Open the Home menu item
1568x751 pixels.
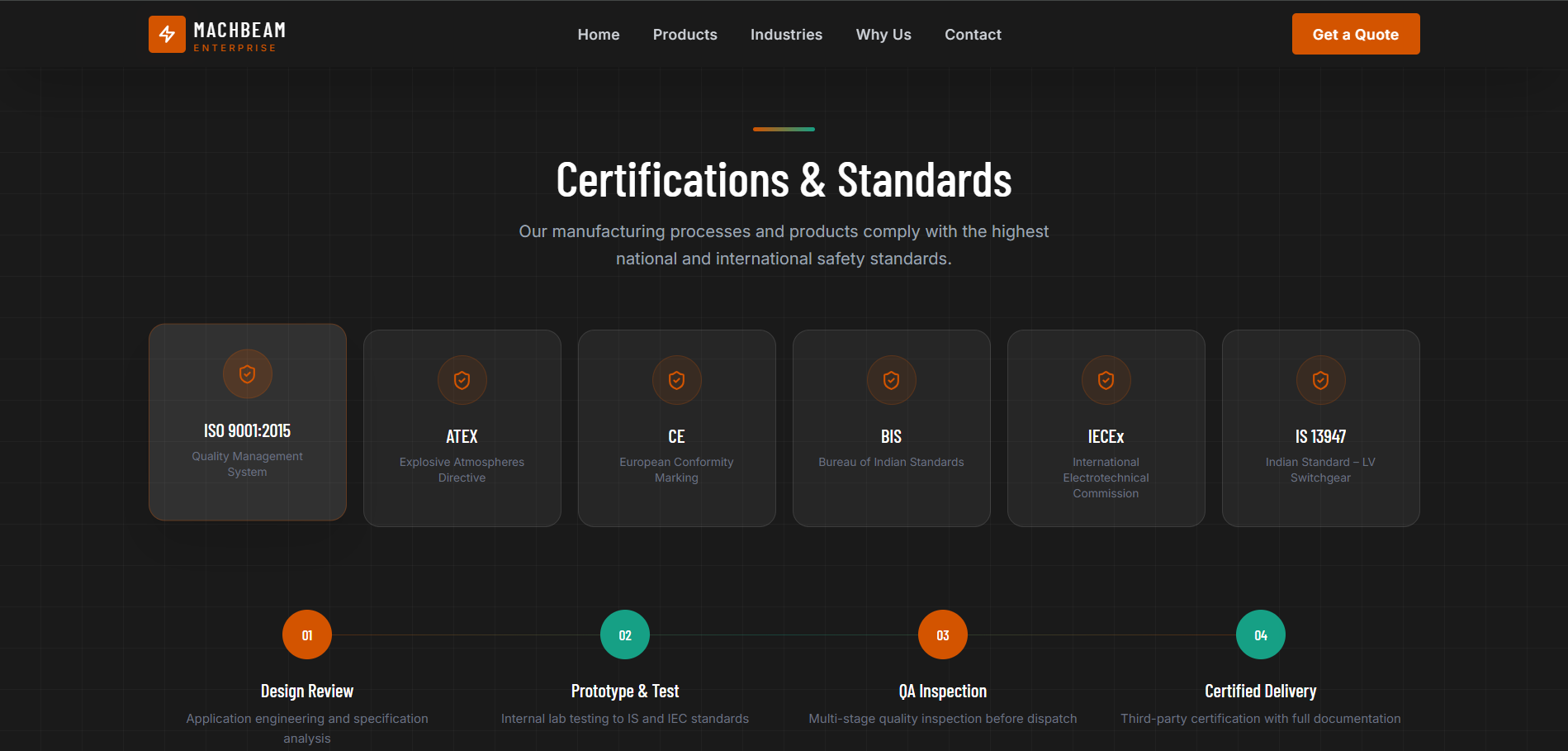click(599, 35)
